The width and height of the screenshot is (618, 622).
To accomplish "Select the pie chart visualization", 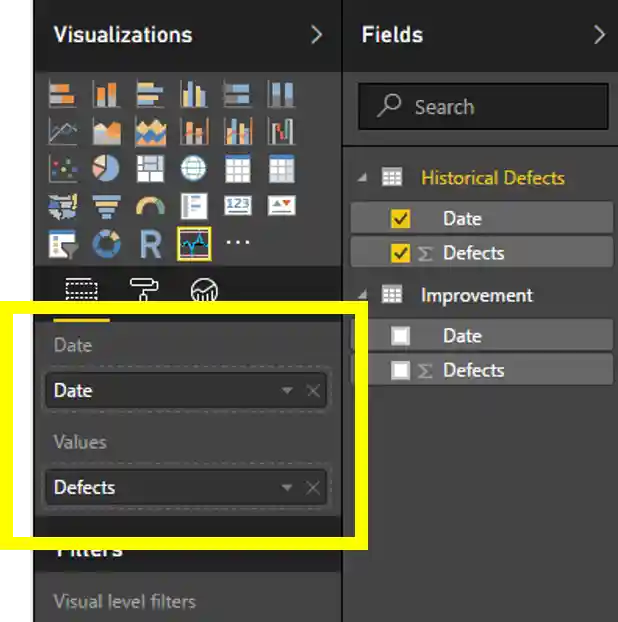I will point(106,168).
